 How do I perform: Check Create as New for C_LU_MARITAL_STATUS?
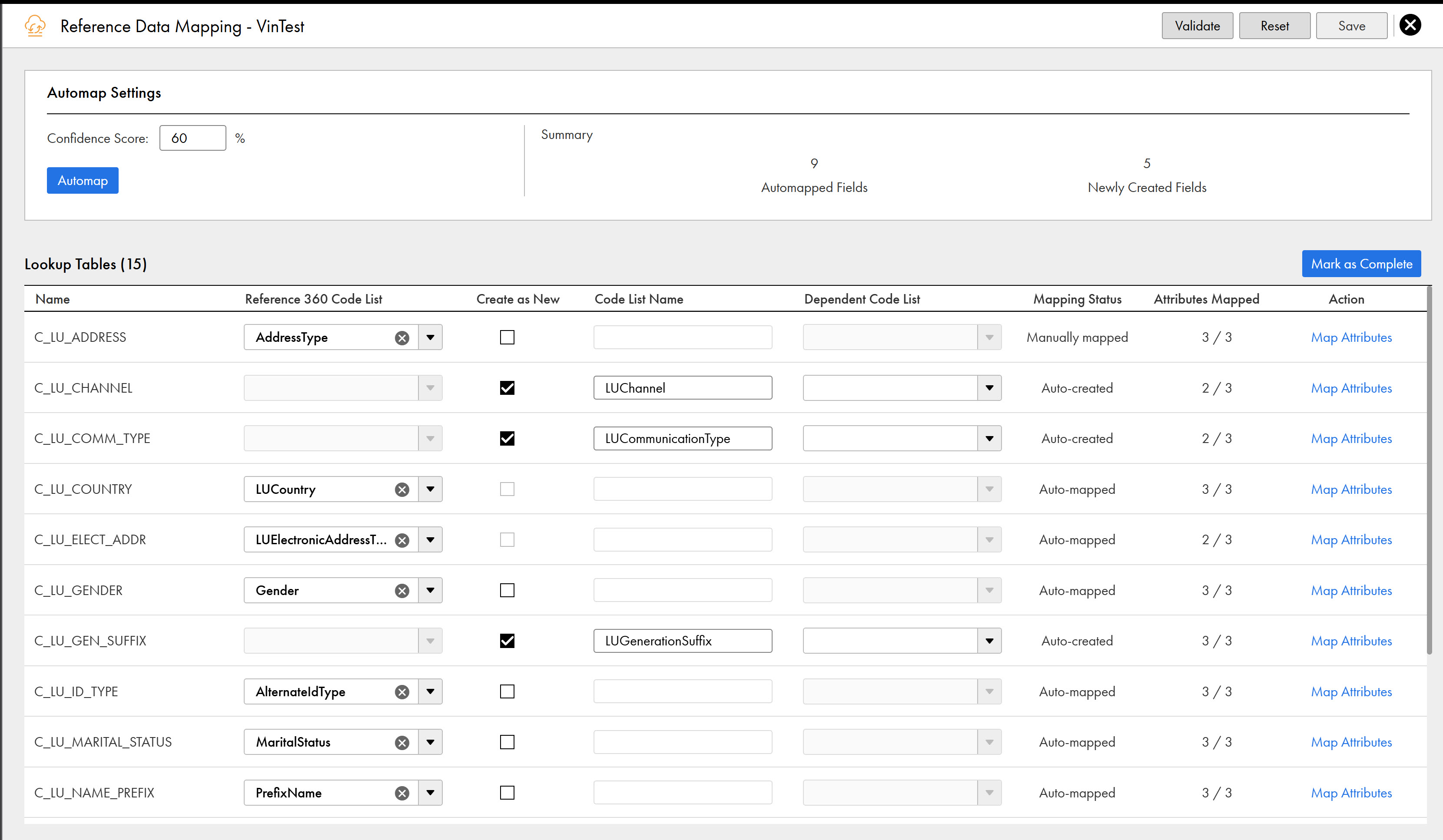tap(507, 742)
